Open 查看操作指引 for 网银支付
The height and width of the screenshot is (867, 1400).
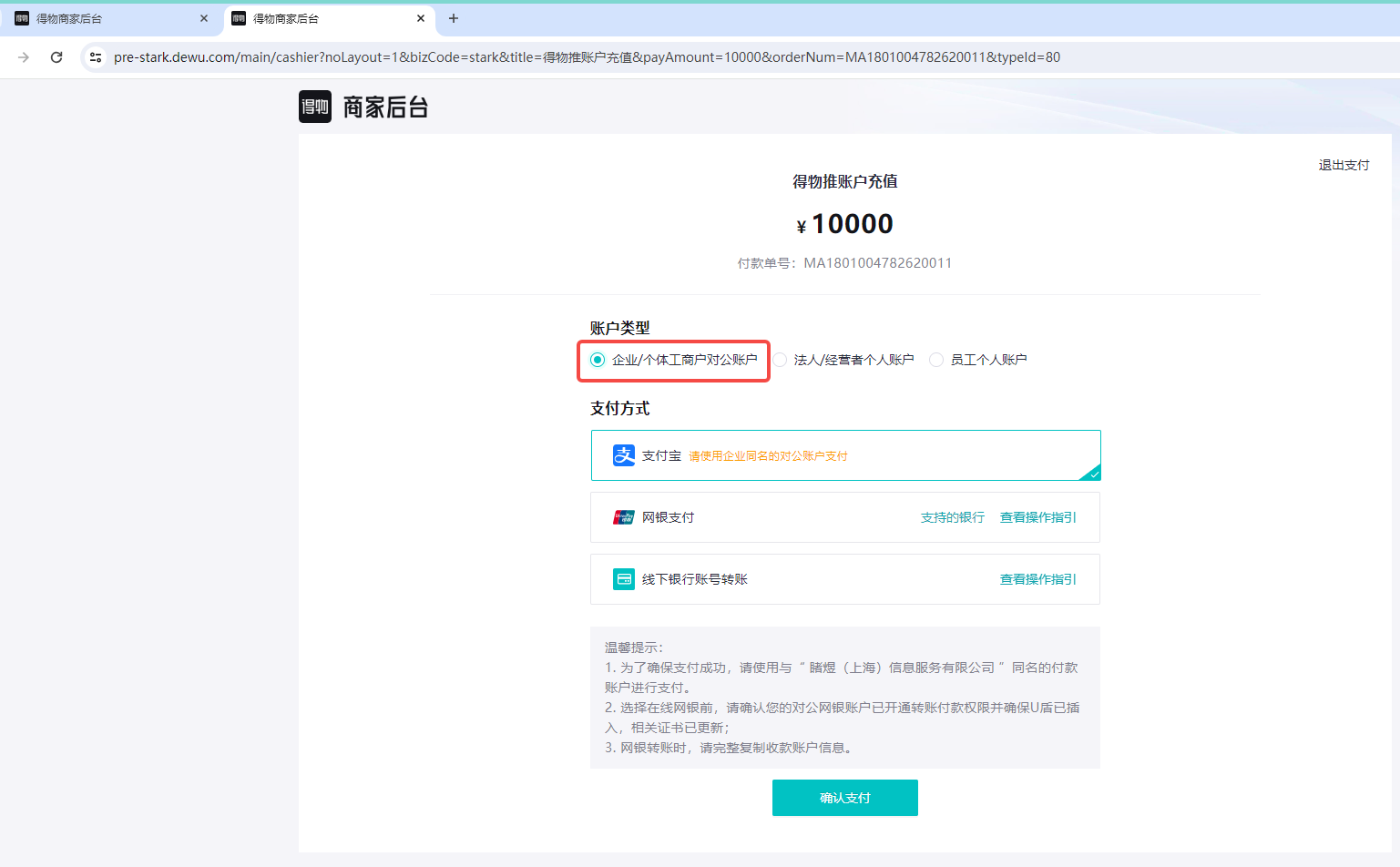tap(1038, 517)
